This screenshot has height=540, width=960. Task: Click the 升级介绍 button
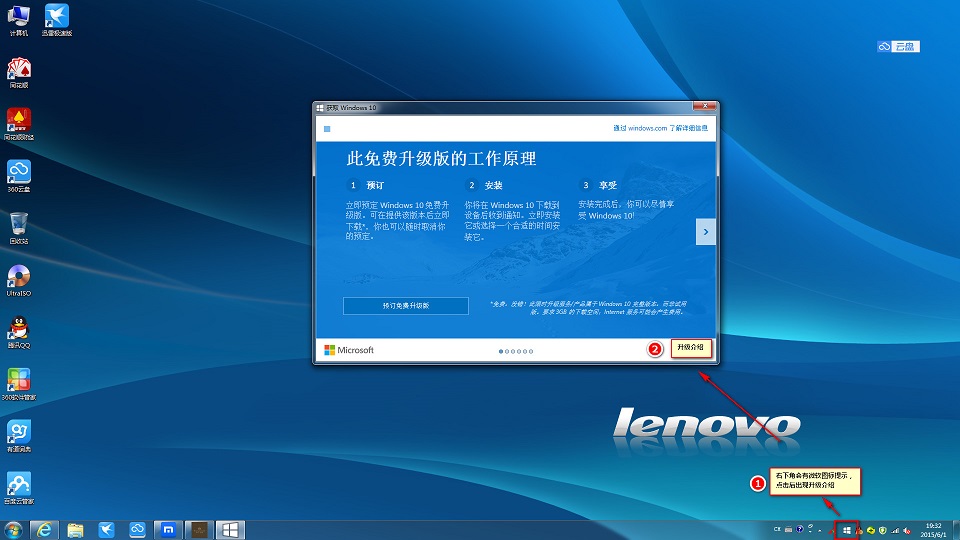pyautogui.click(x=691, y=347)
